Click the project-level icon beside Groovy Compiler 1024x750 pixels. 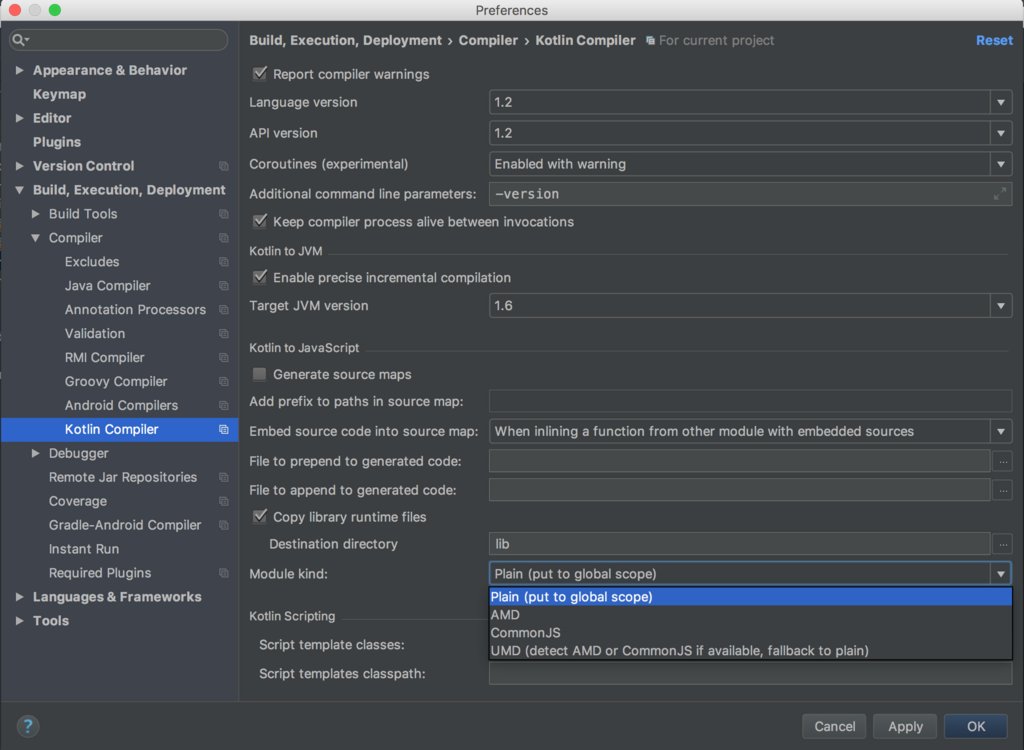tap(223, 382)
